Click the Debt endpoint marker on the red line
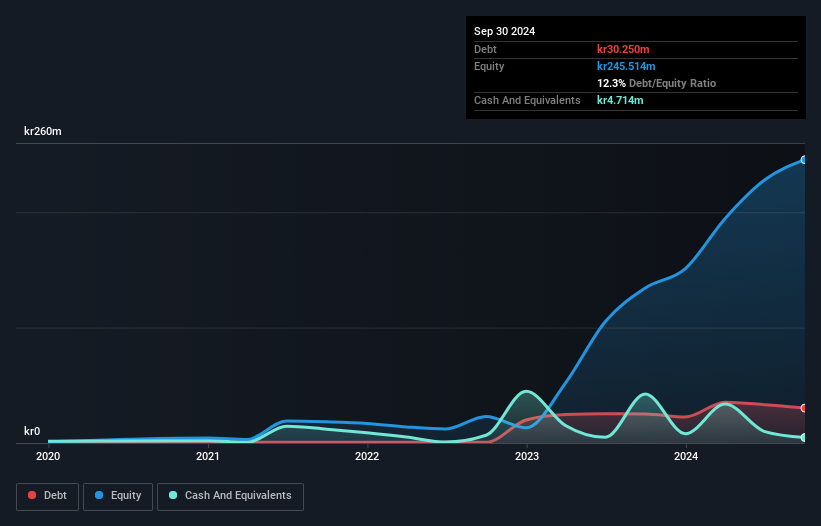 pos(804,408)
